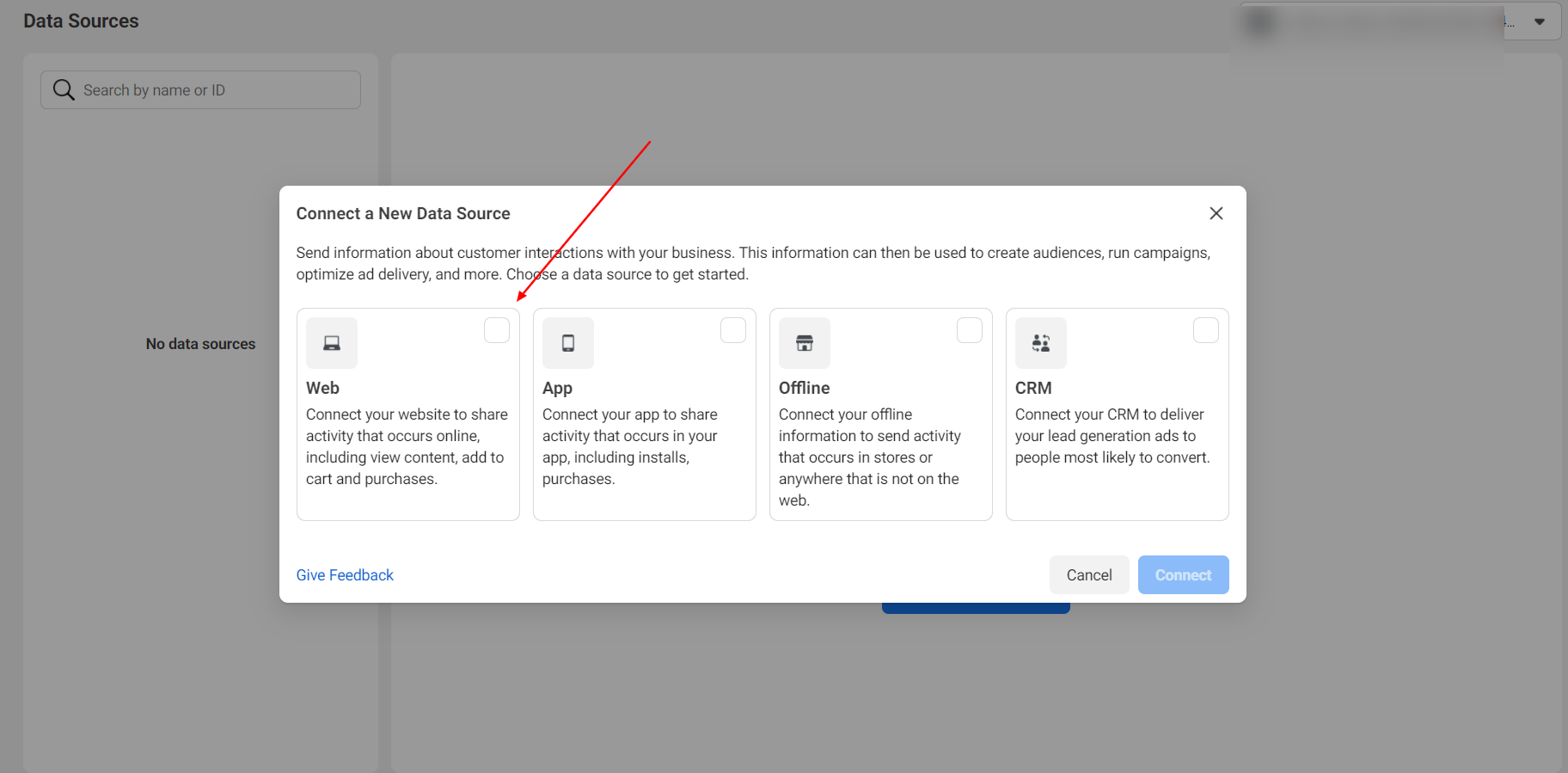Click the App card description text
The width and height of the screenshot is (1568, 773).
coord(630,446)
